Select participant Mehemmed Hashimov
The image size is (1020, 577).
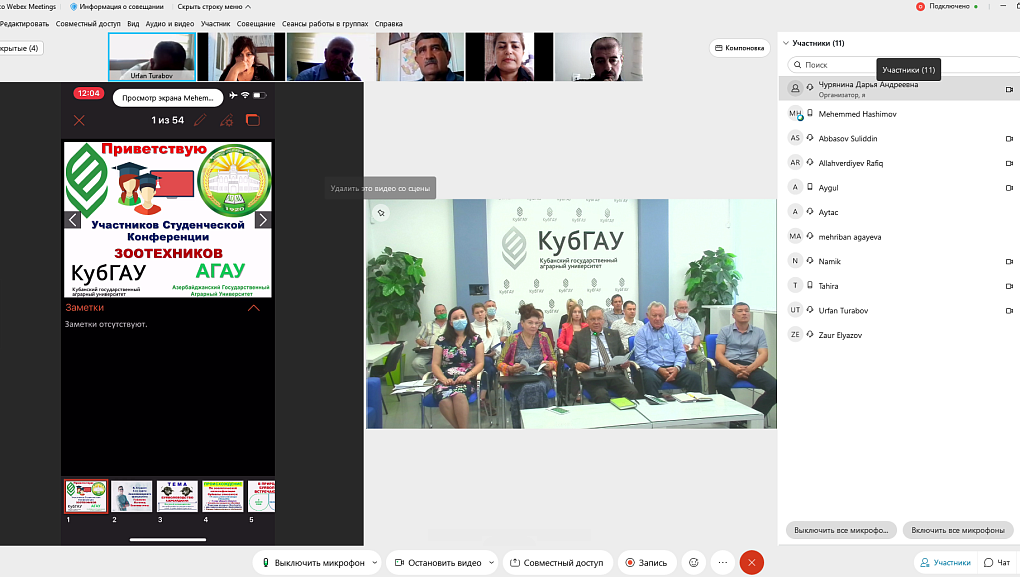coord(899,114)
